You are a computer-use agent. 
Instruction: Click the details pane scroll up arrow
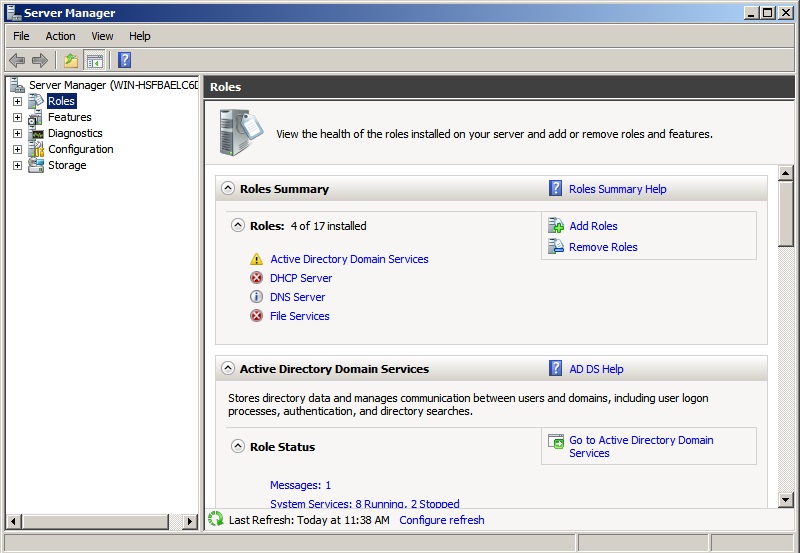click(786, 173)
